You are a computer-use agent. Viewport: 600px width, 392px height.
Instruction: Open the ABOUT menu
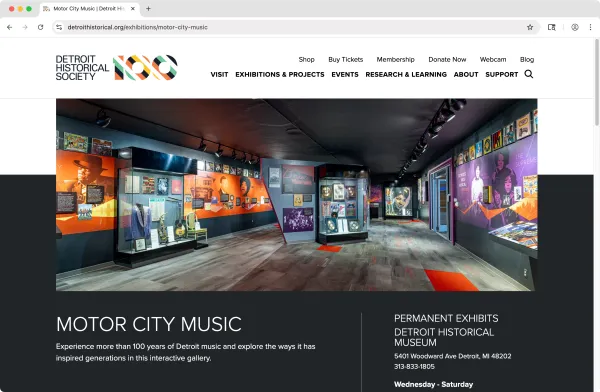(466, 74)
